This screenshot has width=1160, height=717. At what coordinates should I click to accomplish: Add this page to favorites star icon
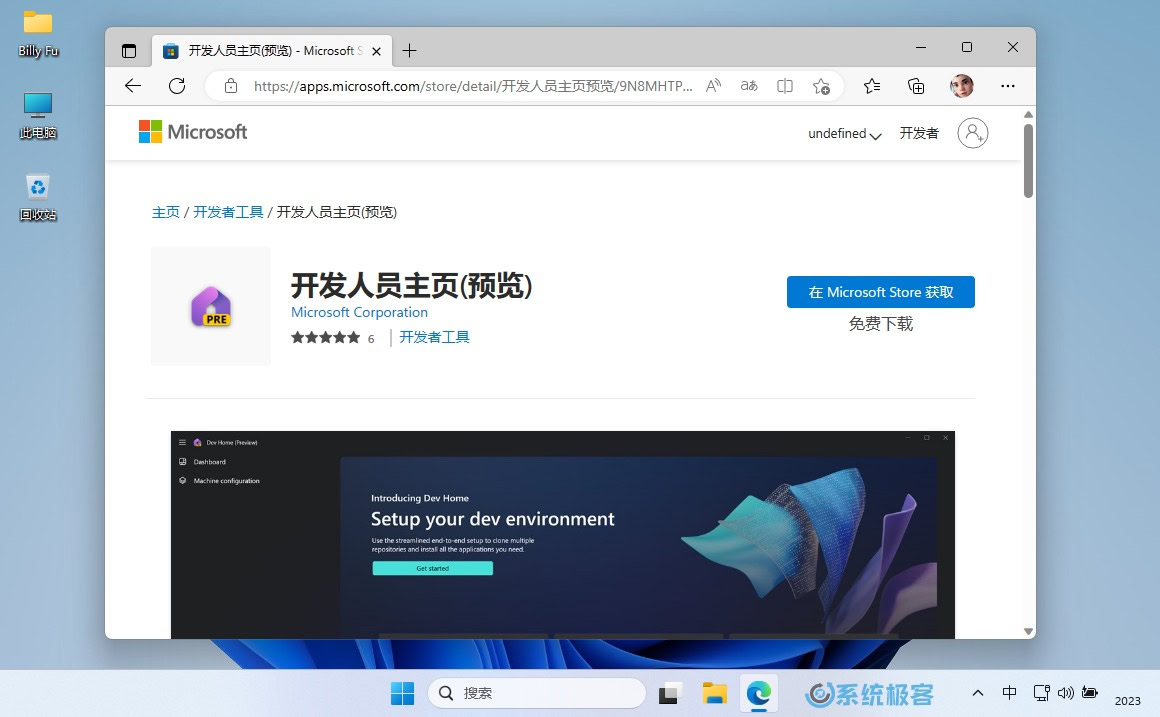tap(821, 86)
